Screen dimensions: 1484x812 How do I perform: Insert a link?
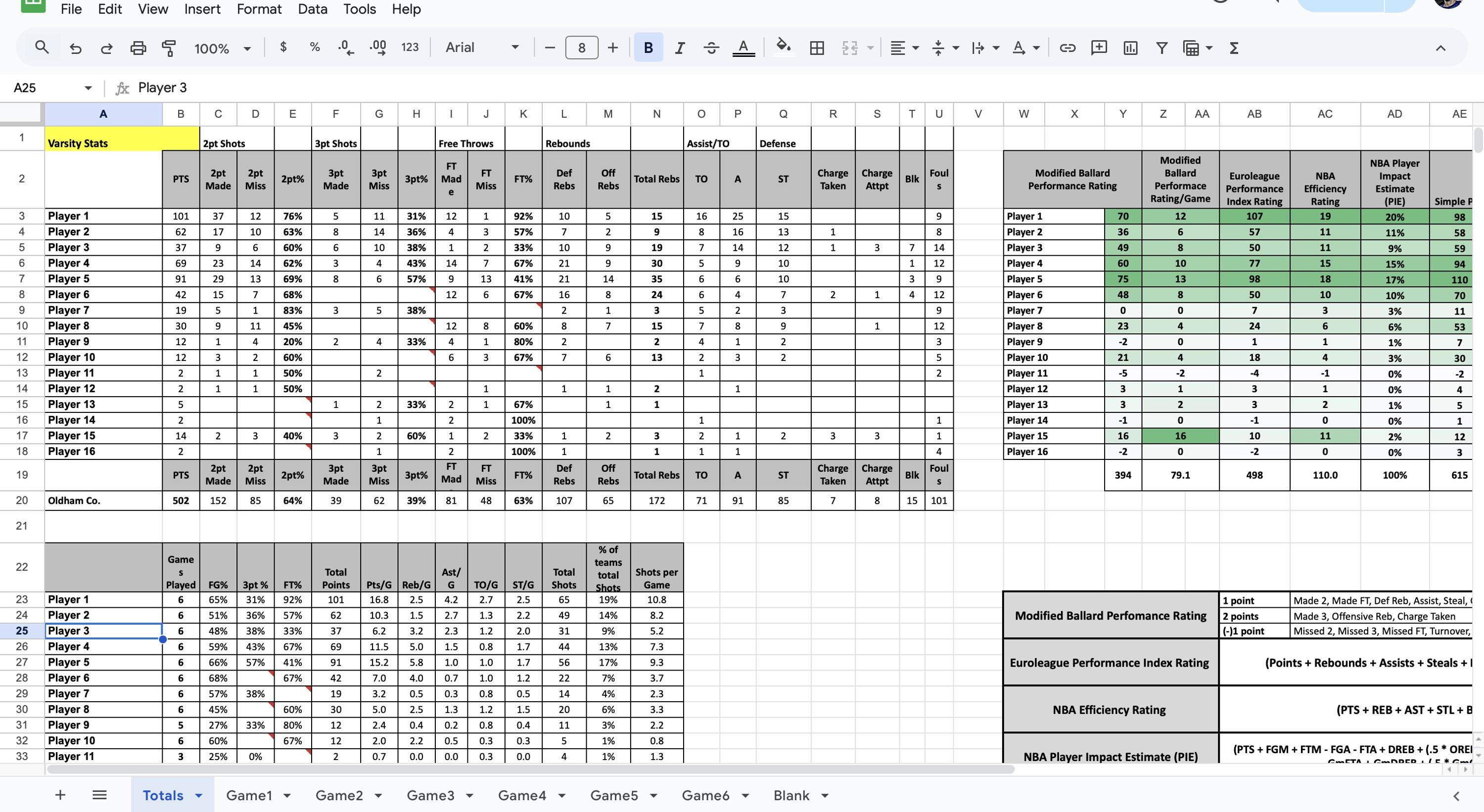pos(1067,47)
